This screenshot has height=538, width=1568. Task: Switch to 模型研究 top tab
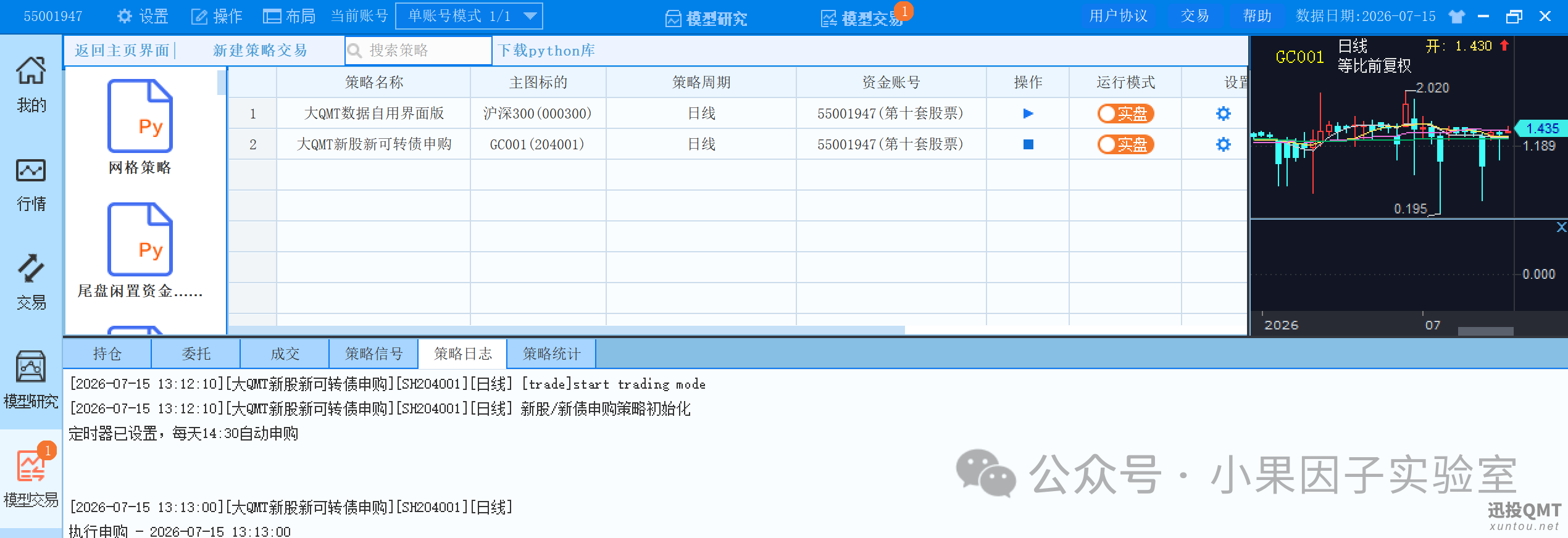706,19
